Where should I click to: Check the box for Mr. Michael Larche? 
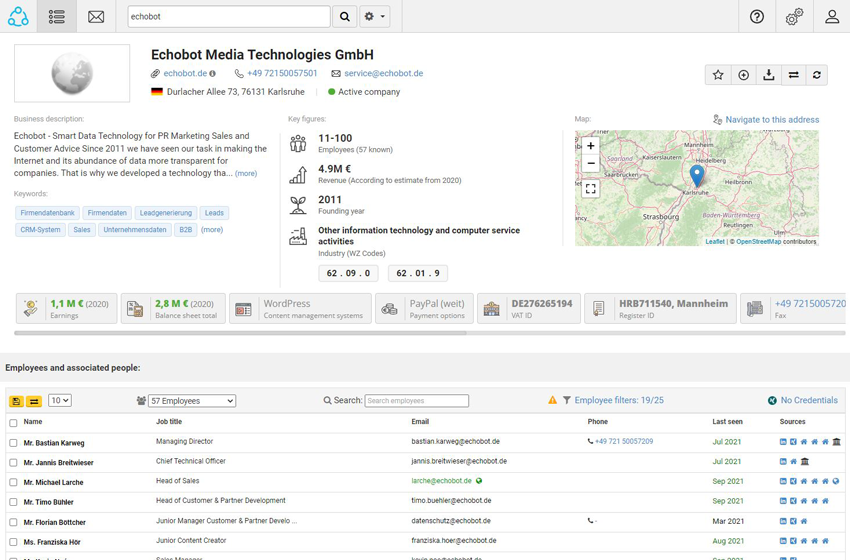click(x=13, y=482)
